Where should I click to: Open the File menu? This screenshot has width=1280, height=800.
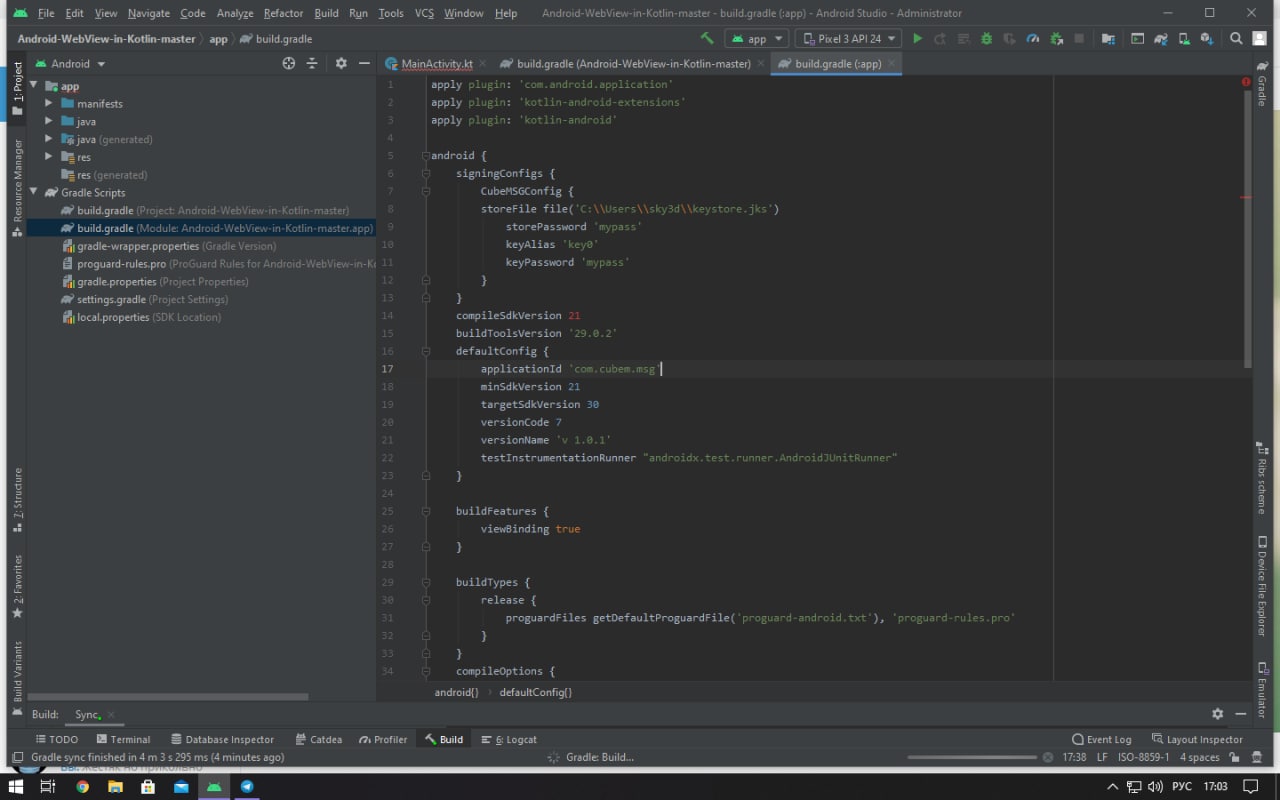[x=46, y=13]
